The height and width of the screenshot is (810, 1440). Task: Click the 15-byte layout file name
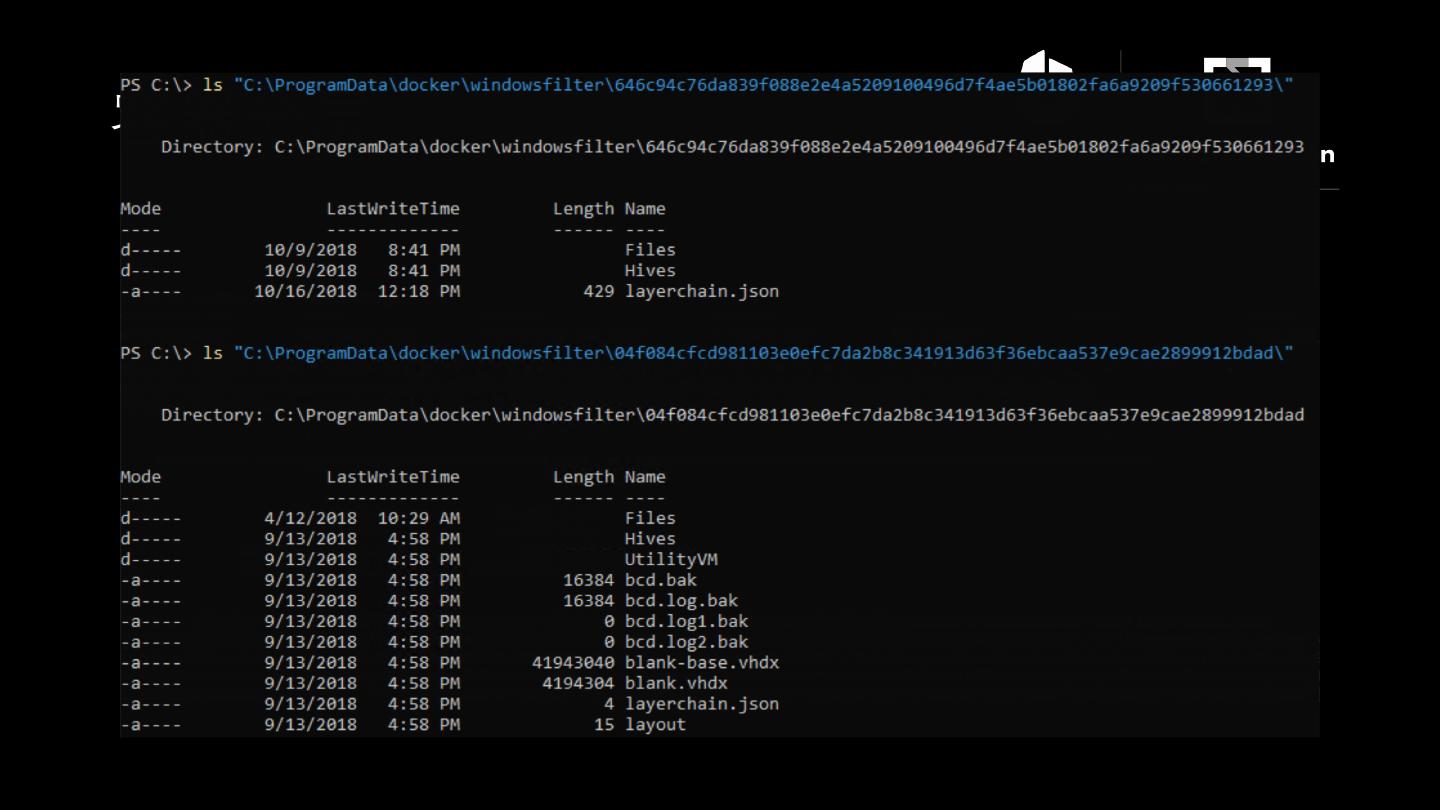[655, 725]
